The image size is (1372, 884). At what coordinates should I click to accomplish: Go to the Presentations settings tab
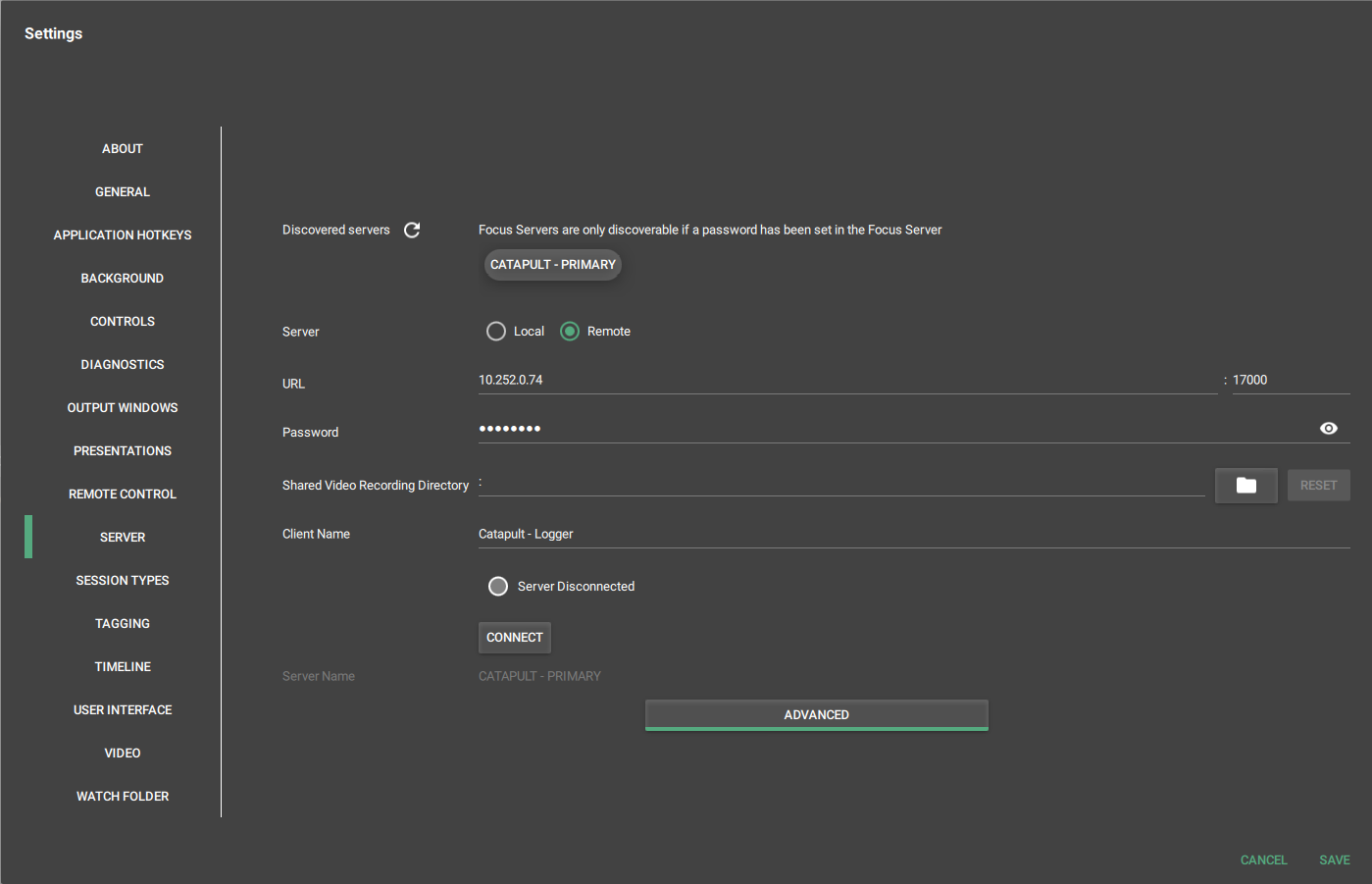(x=123, y=451)
